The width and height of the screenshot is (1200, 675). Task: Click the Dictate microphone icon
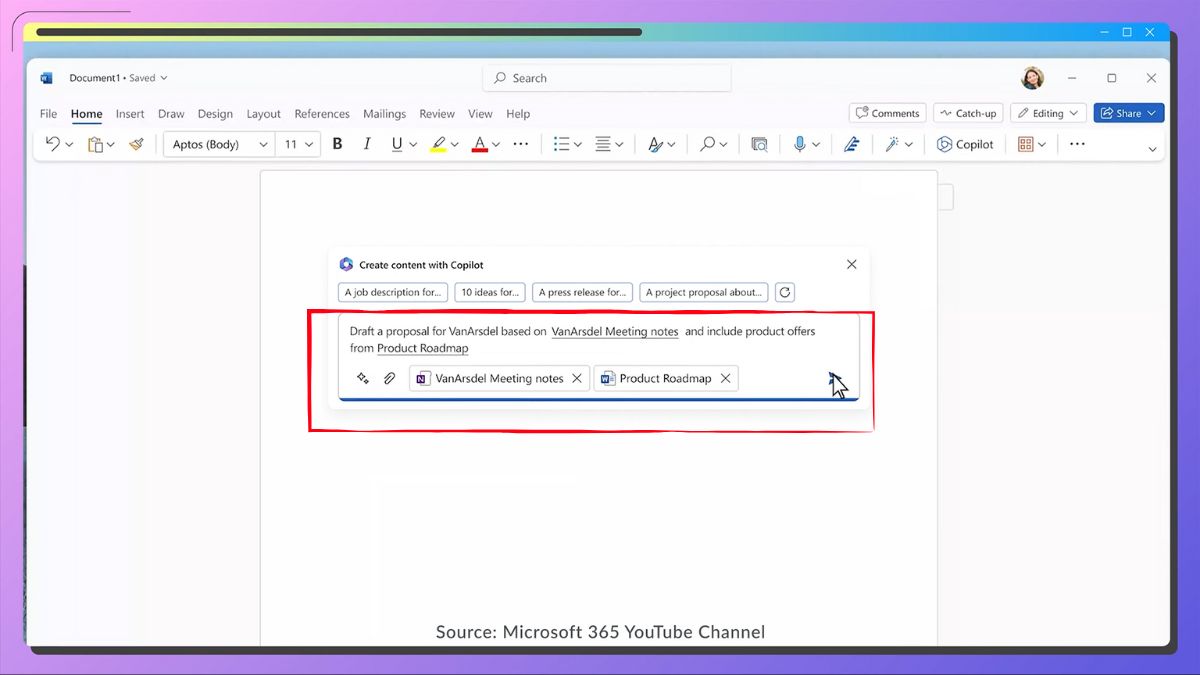(799, 144)
